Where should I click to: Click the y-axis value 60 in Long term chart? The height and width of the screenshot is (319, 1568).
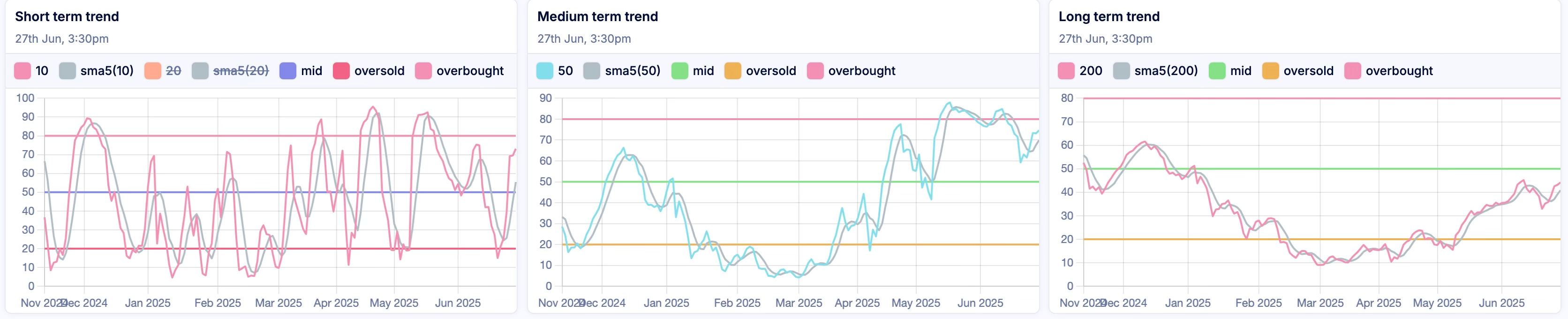1067,145
